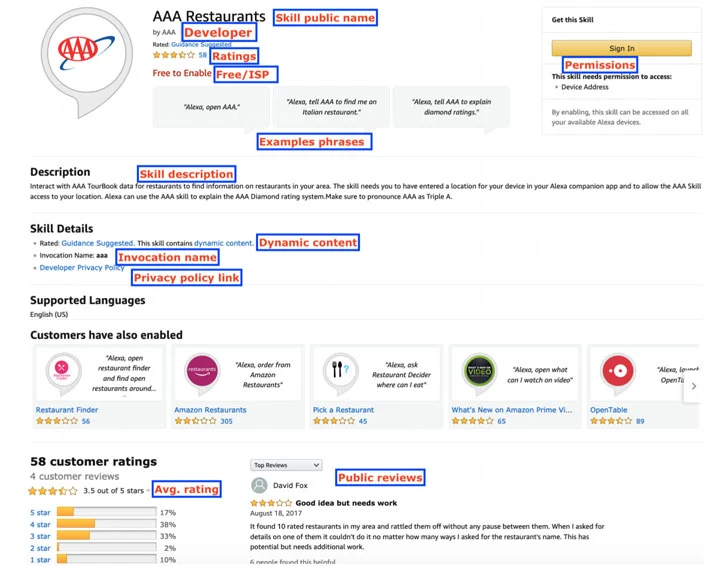Screen dimensions: 728x566
Task: Filter reviews by 5 star bar
Action: 106,512
